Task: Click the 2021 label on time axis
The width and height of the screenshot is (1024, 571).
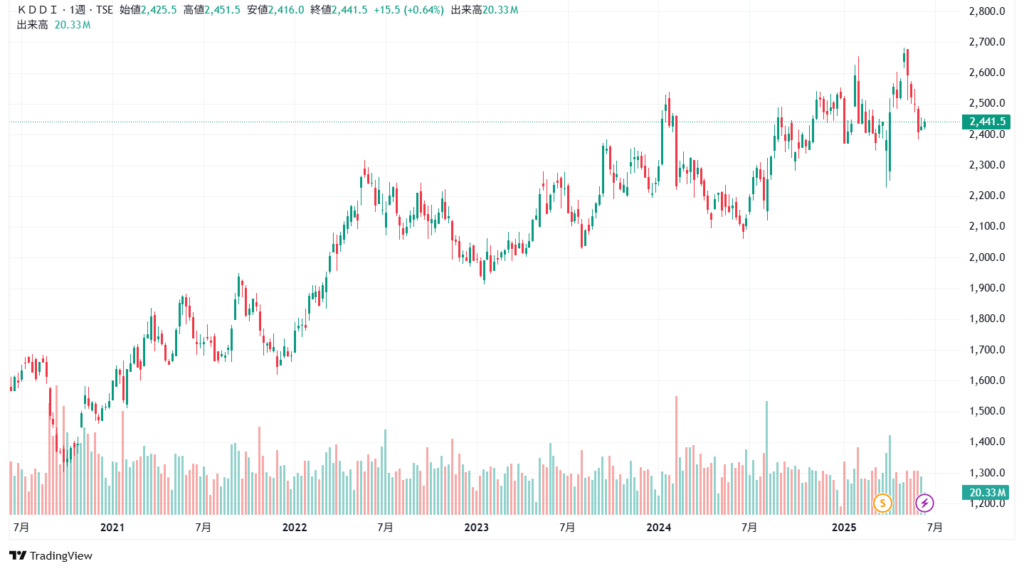Action: [x=112, y=527]
